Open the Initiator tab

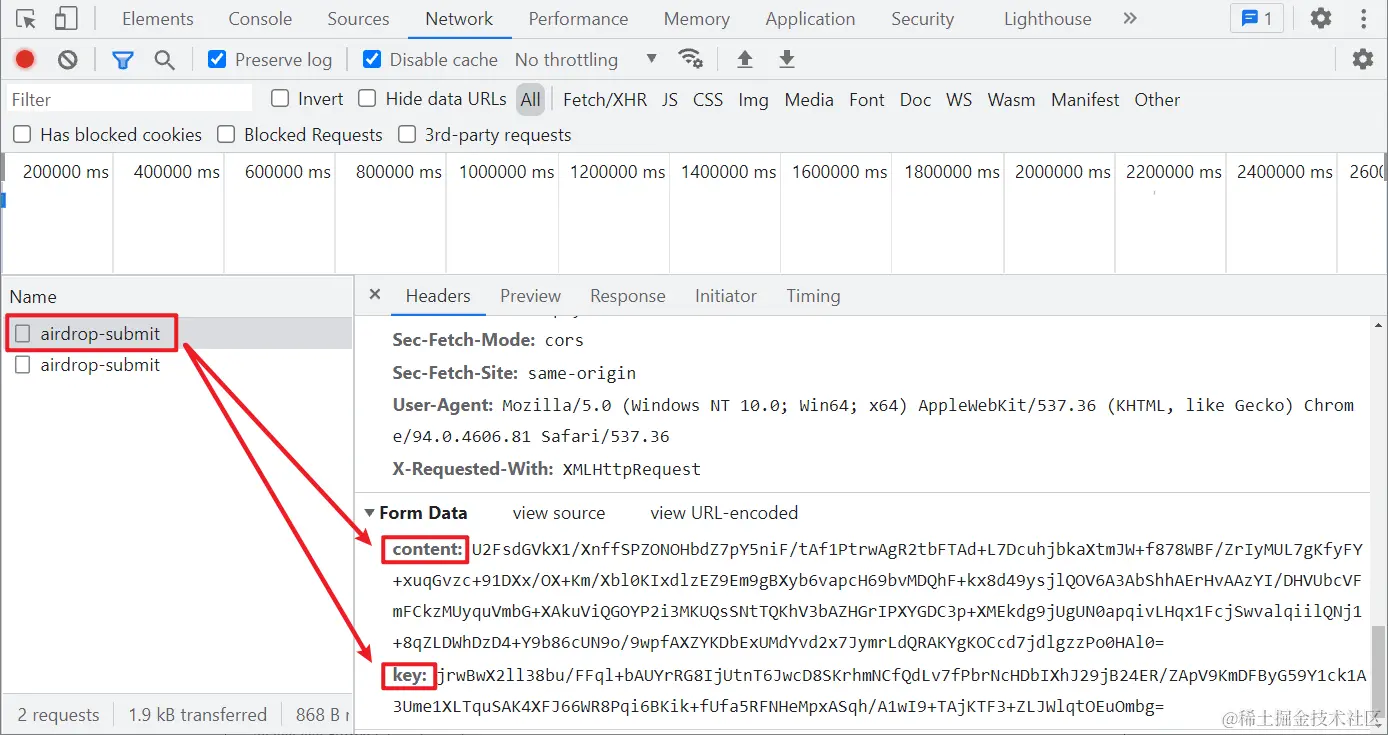tap(725, 296)
